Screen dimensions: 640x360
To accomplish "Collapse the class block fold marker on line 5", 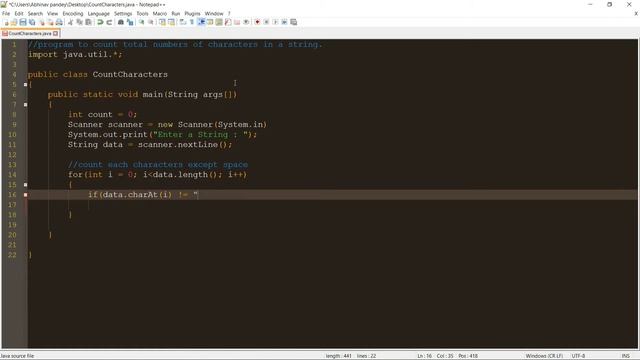I will (x=25, y=84).
